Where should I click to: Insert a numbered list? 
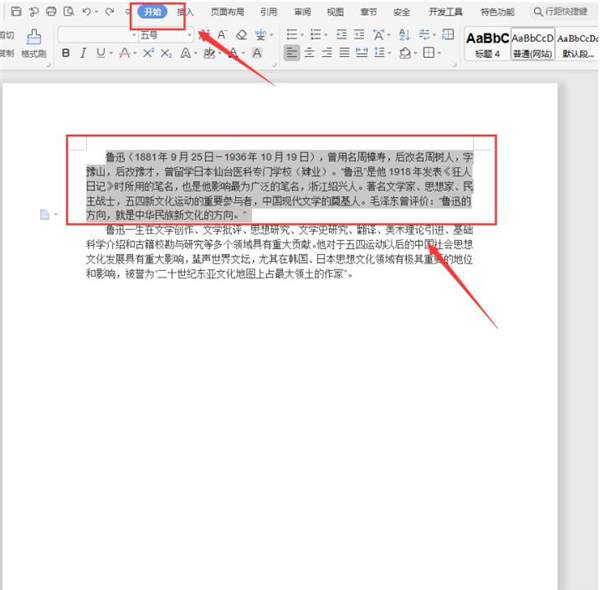pos(316,35)
